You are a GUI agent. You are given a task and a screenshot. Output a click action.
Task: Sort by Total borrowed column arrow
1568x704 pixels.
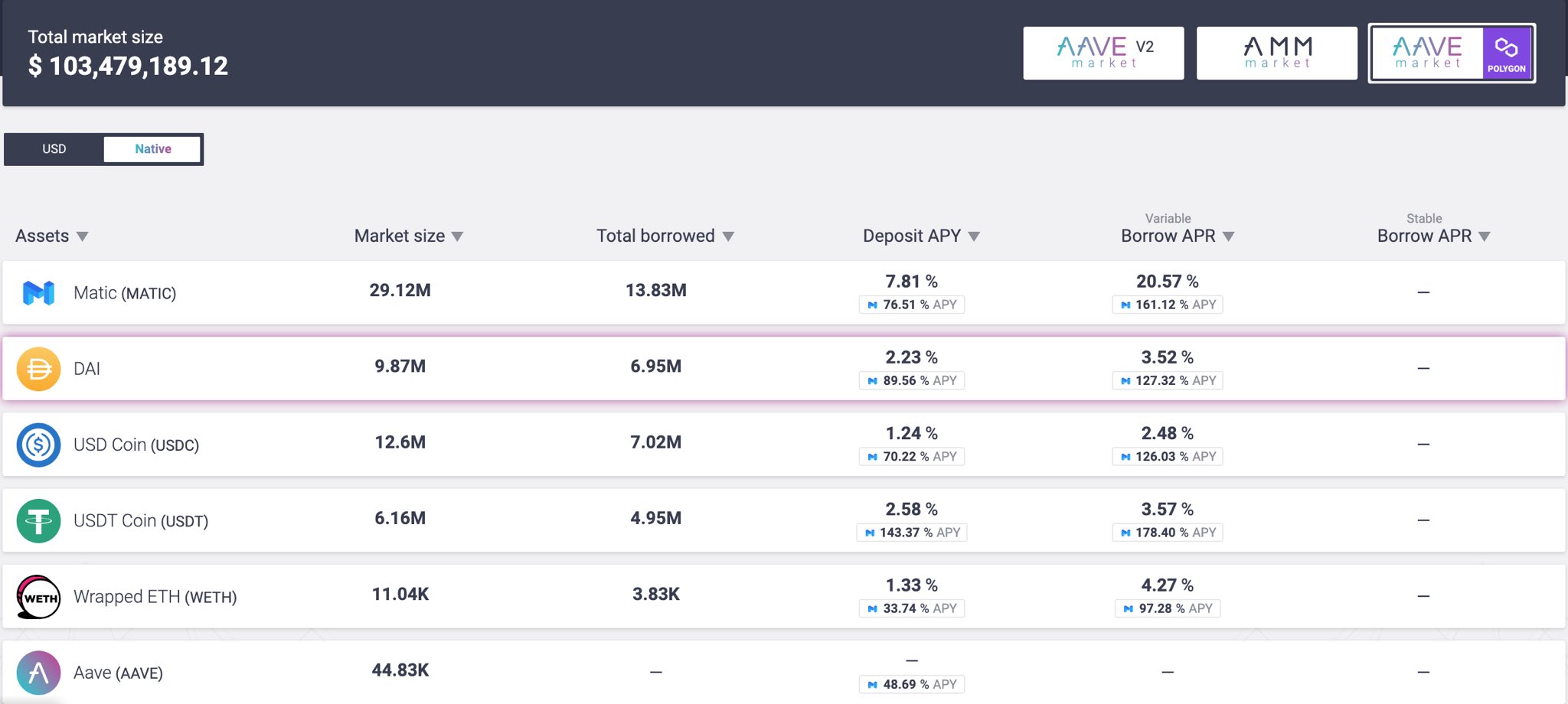pyautogui.click(x=728, y=236)
